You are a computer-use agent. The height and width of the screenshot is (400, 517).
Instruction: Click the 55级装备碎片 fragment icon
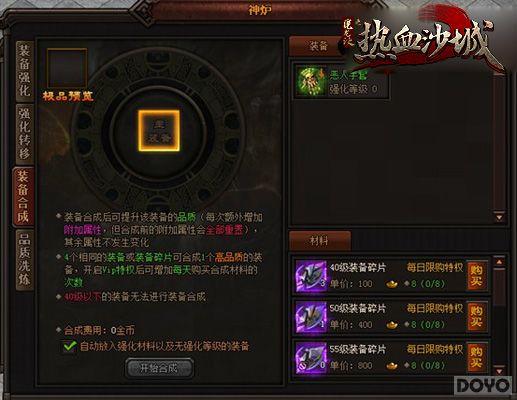point(311,358)
